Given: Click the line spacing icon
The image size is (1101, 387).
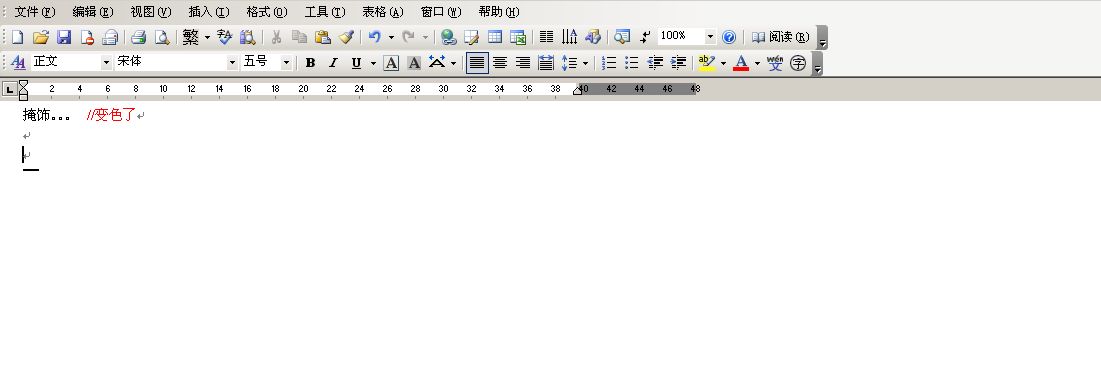Looking at the screenshot, I should [x=569, y=63].
